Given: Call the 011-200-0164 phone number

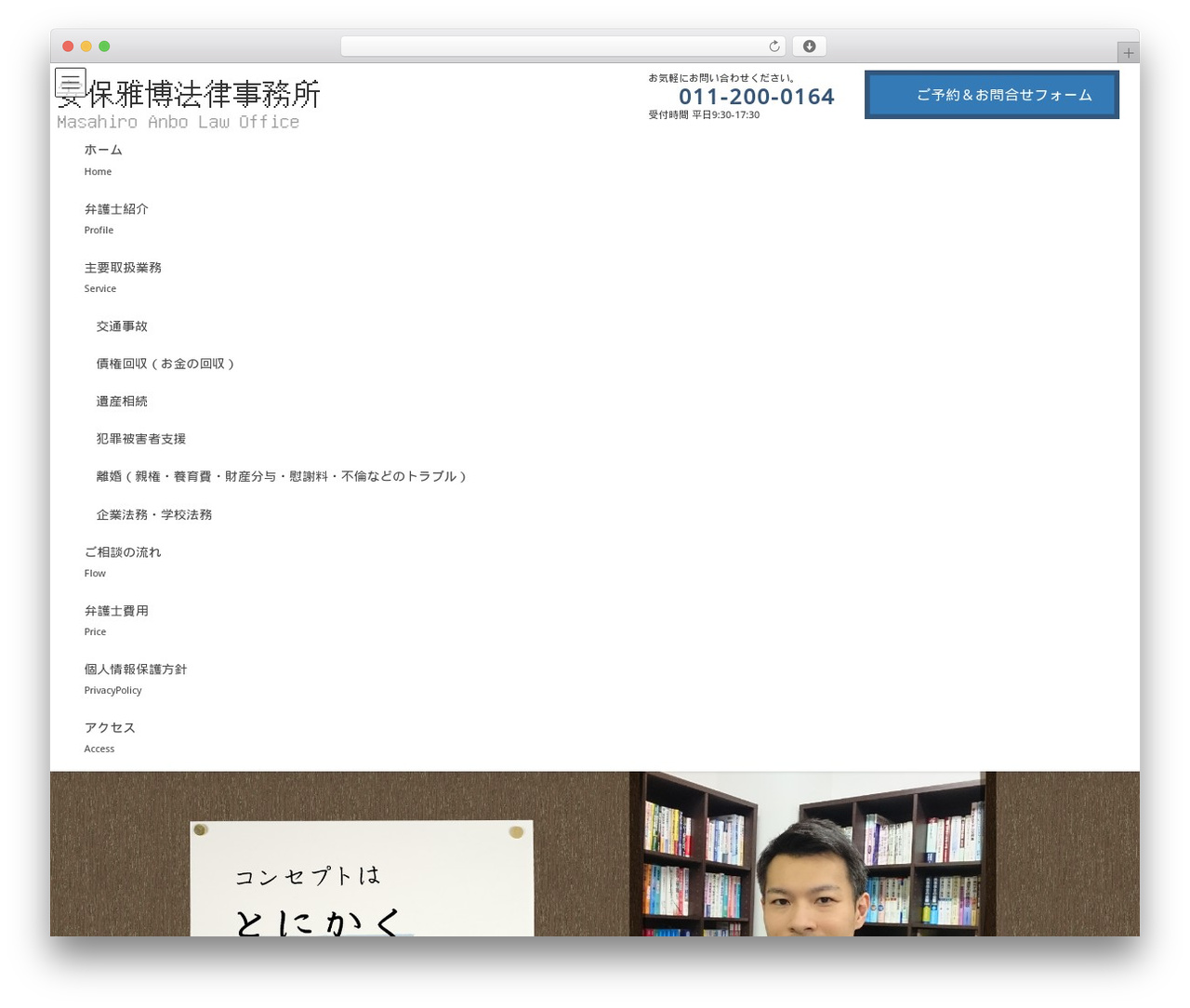Looking at the screenshot, I should point(756,97).
